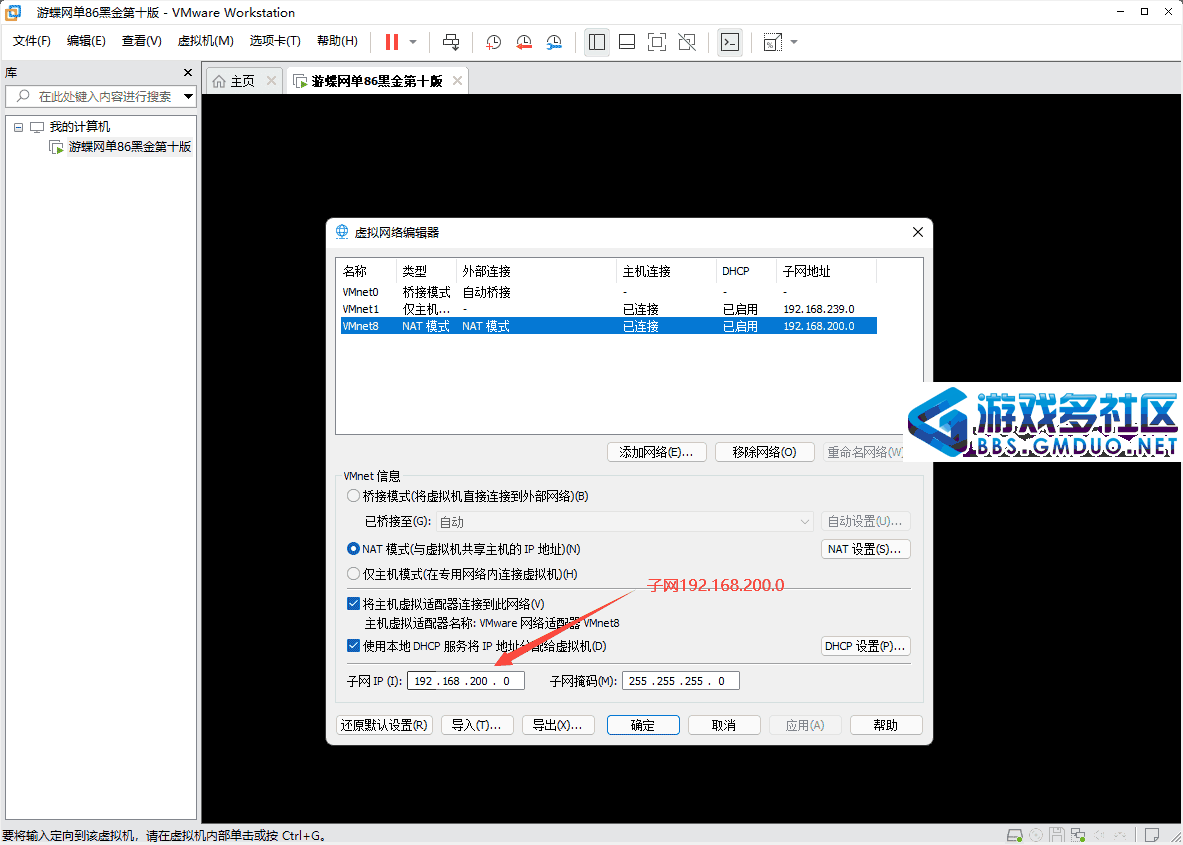Screen dimensions: 1183x845
Task: Click Send Ctrl+Alt+Del toolbar icon
Action: [x=451, y=41]
